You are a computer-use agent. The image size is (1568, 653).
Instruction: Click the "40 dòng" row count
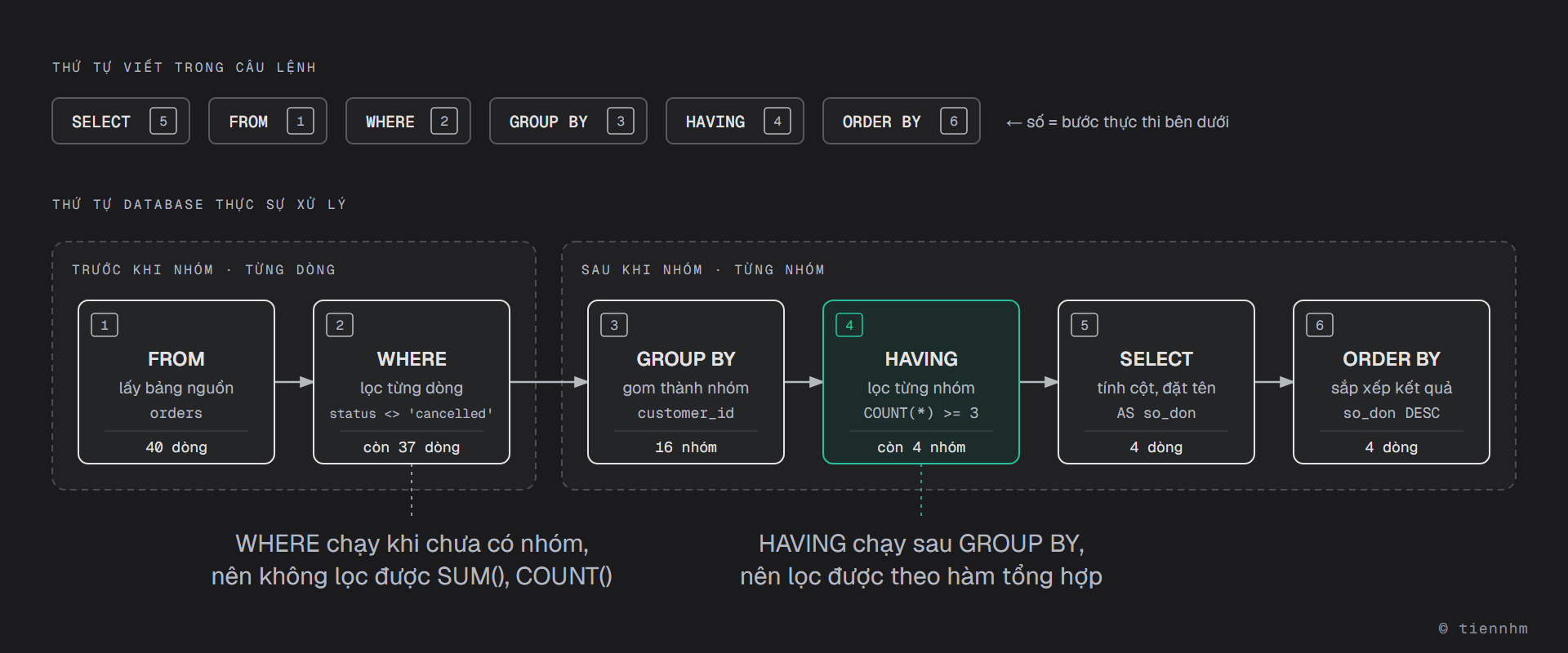[x=176, y=447]
